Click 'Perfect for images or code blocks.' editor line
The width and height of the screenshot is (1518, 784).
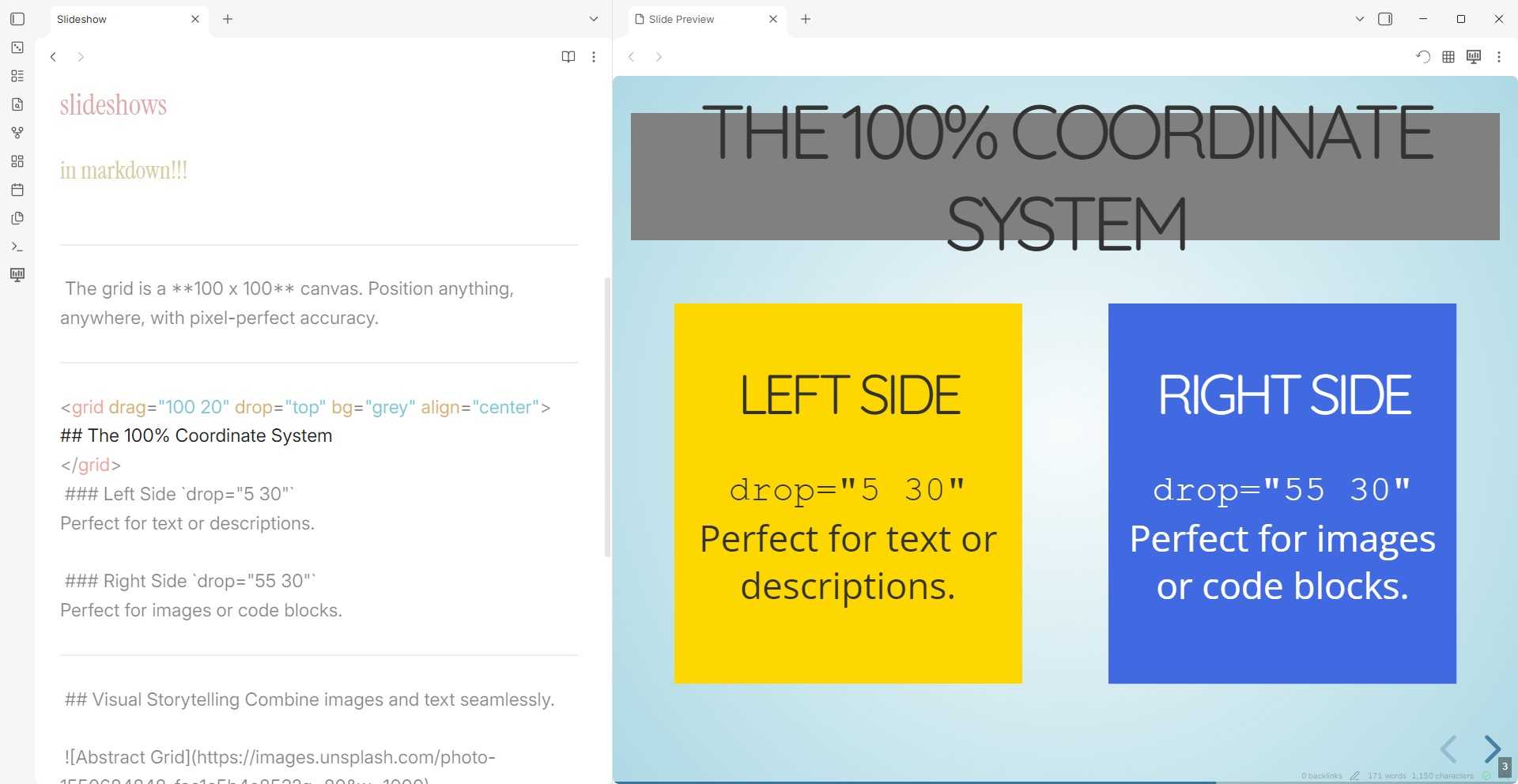202,610
